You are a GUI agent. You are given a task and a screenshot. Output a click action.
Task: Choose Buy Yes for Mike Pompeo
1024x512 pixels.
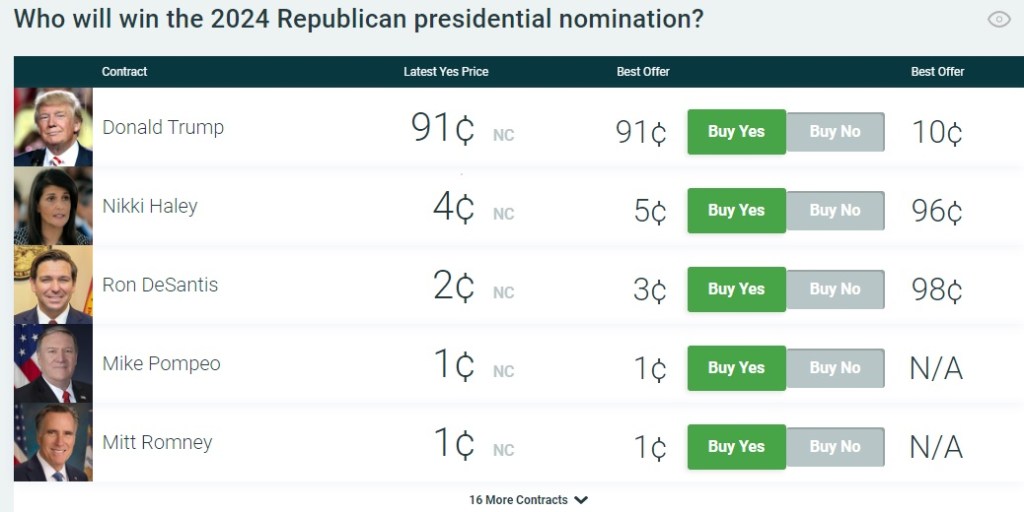click(x=736, y=368)
